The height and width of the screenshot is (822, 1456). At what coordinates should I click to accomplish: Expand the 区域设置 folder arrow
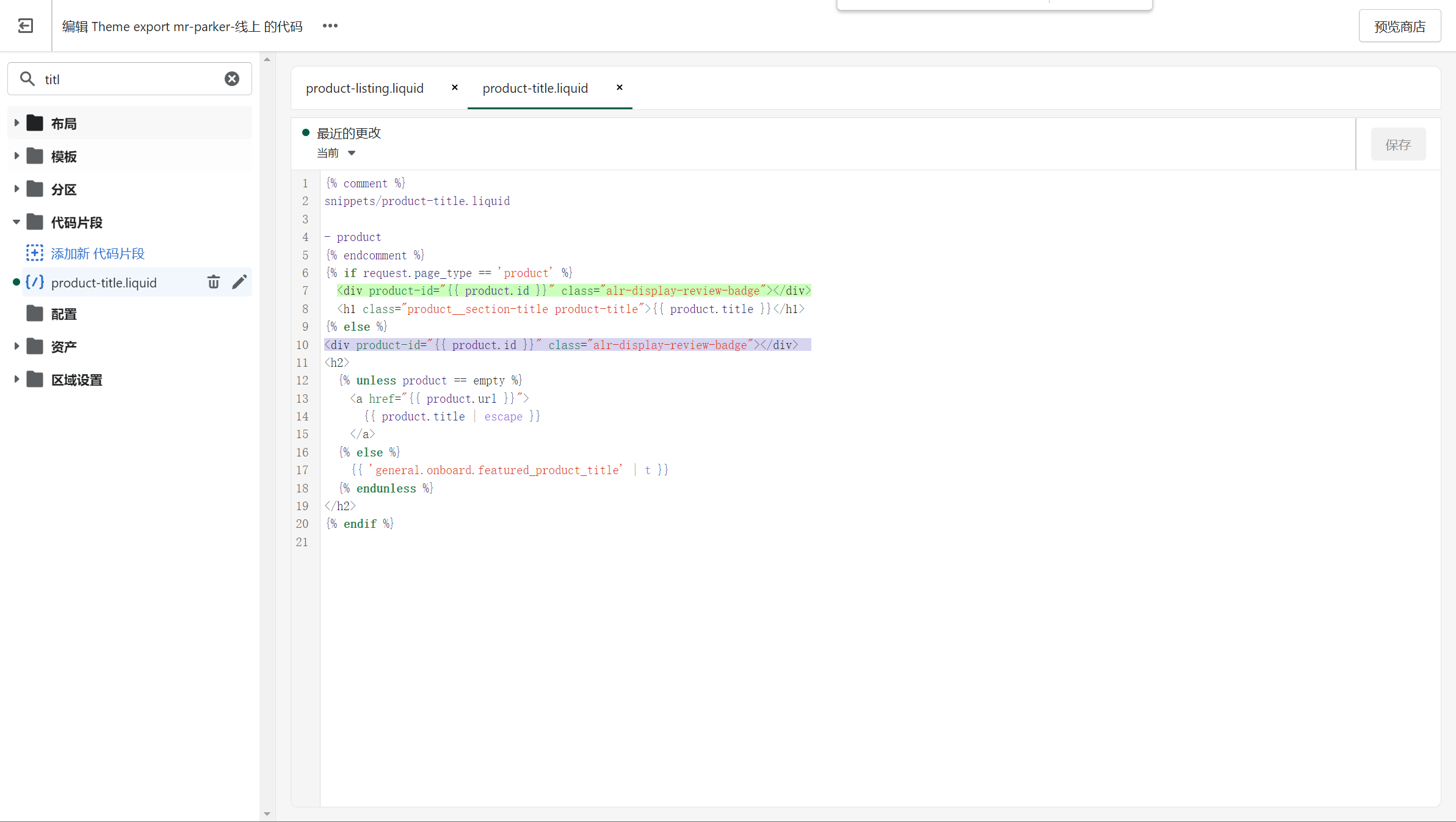pyautogui.click(x=16, y=380)
